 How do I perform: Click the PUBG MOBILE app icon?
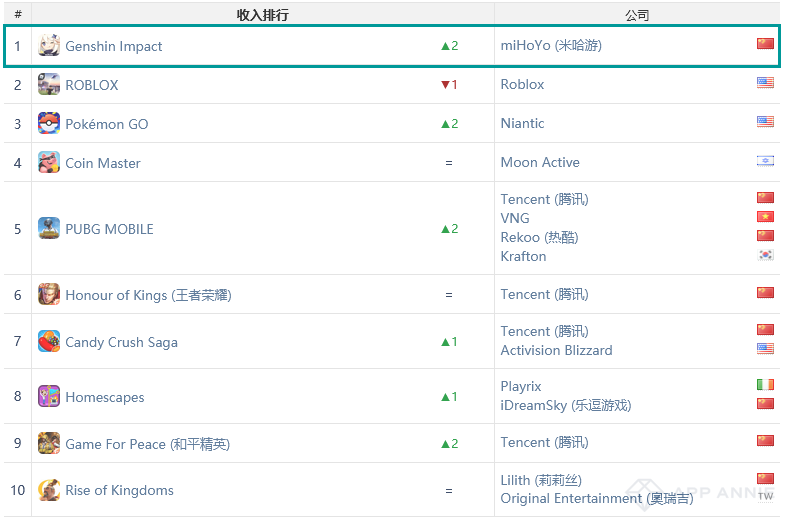49,228
